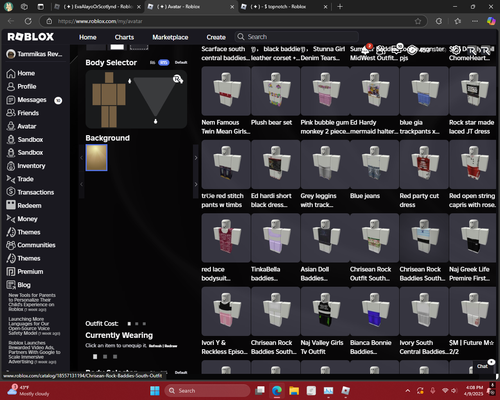Show previous backgrounds with left chevron

tap(81, 158)
